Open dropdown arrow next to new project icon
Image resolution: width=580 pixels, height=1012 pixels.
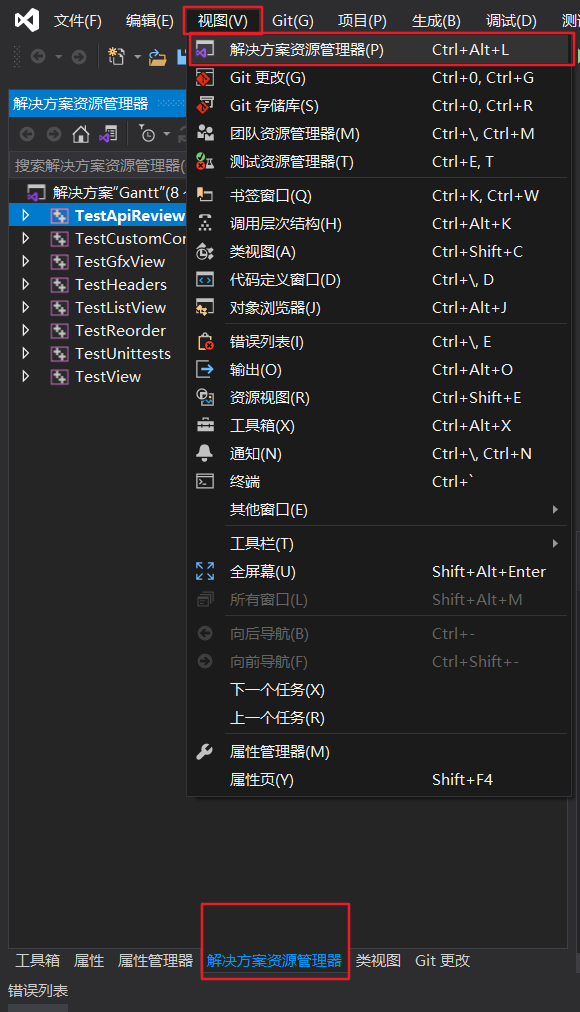click(137, 57)
